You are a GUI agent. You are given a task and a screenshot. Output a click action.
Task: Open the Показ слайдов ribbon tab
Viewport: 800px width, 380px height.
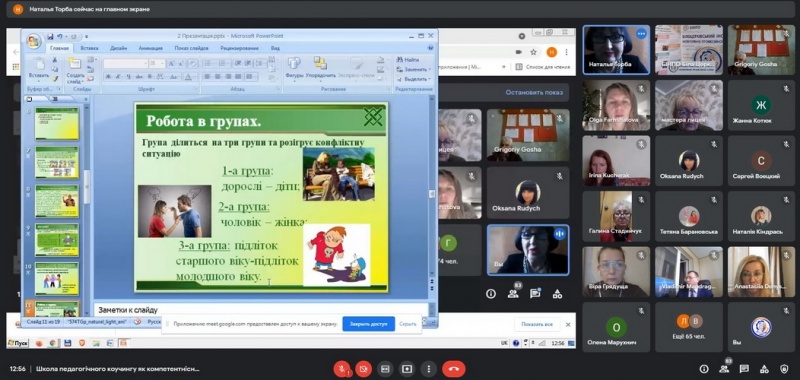click(191, 48)
